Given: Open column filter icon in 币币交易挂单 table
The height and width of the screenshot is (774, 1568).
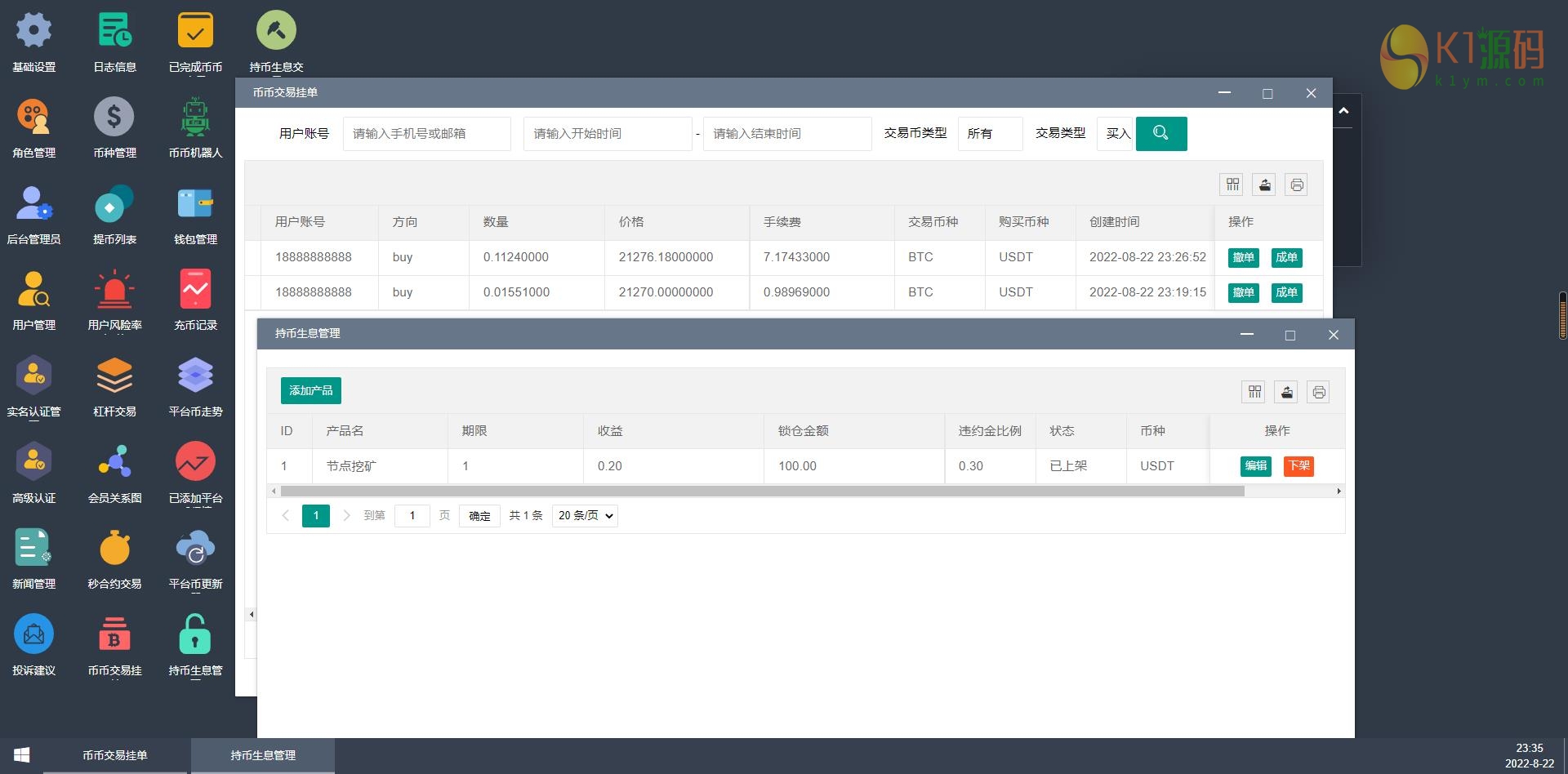Looking at the screenshot, I should 1232,185.
